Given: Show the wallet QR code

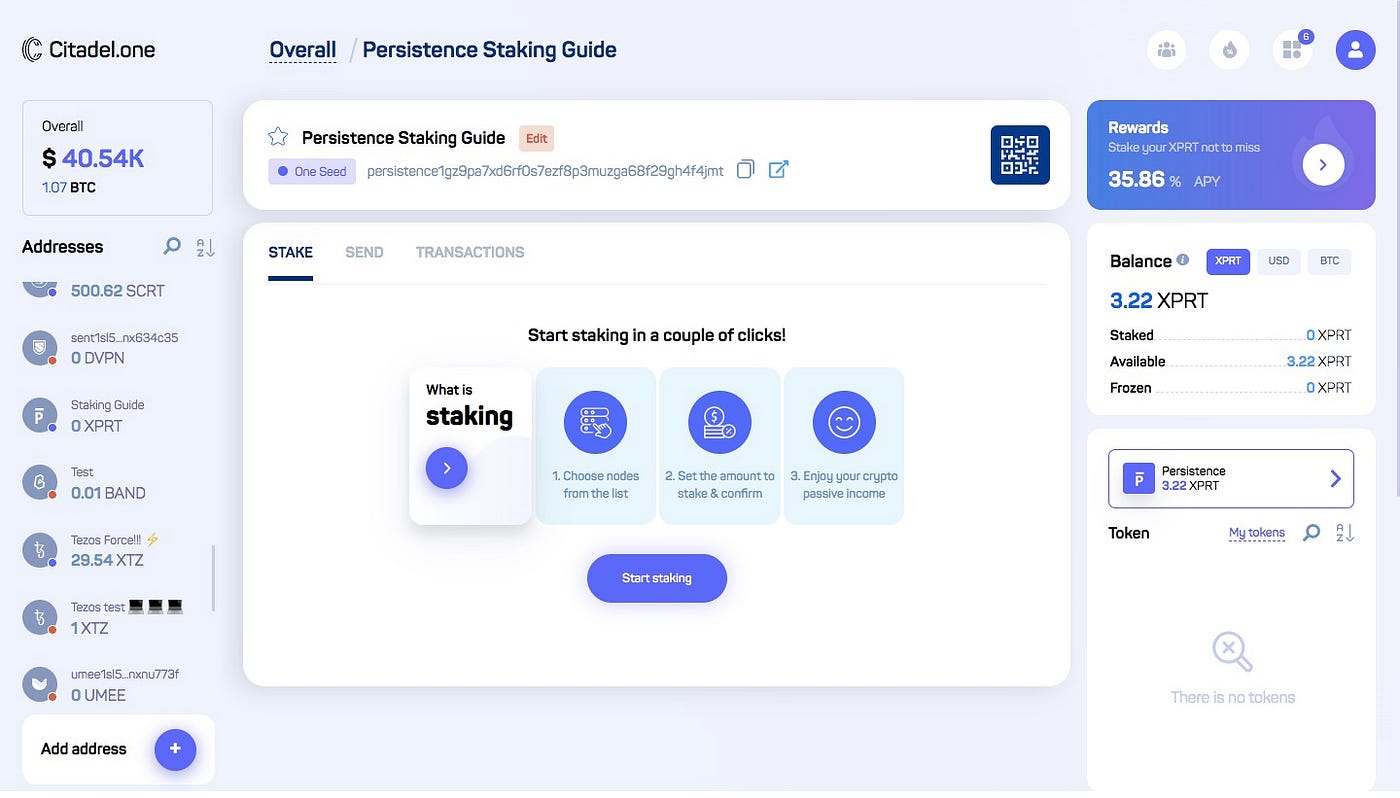Looking at the screenshot, I should (1020, 155).
